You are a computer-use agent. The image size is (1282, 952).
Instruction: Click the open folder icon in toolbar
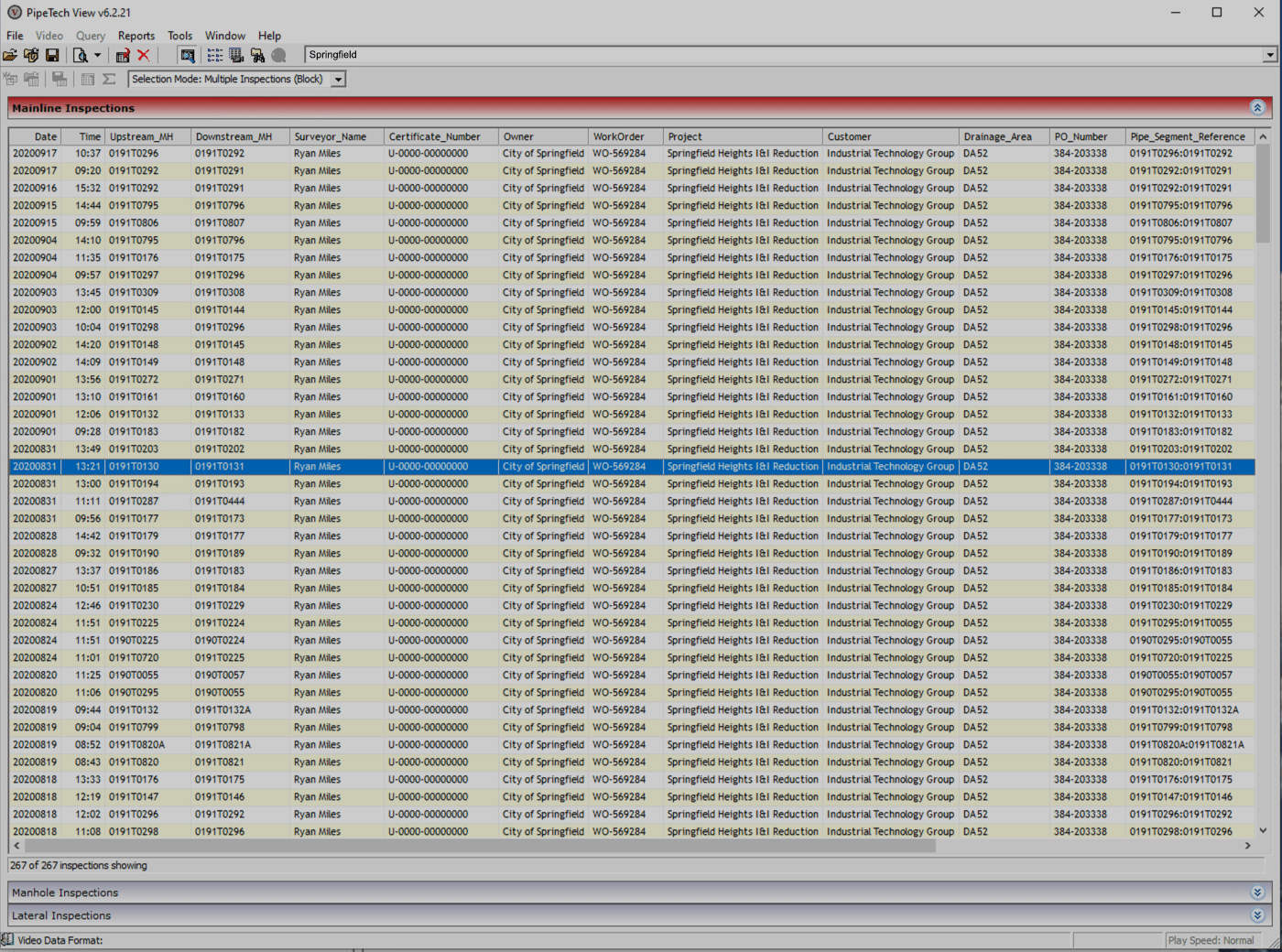[10, 56]
